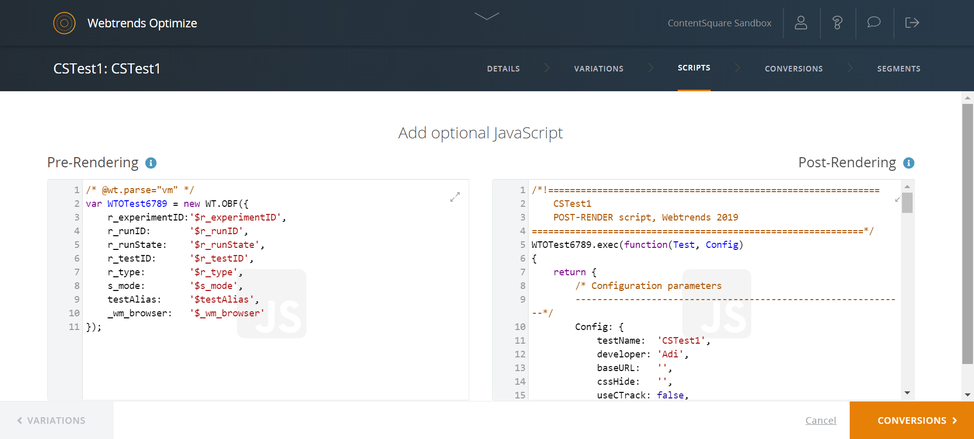Click the 'Config: {' line in Post-Rendering
Image resolution: width=974 pixels, height=439 pixels.
pos(598,327)
